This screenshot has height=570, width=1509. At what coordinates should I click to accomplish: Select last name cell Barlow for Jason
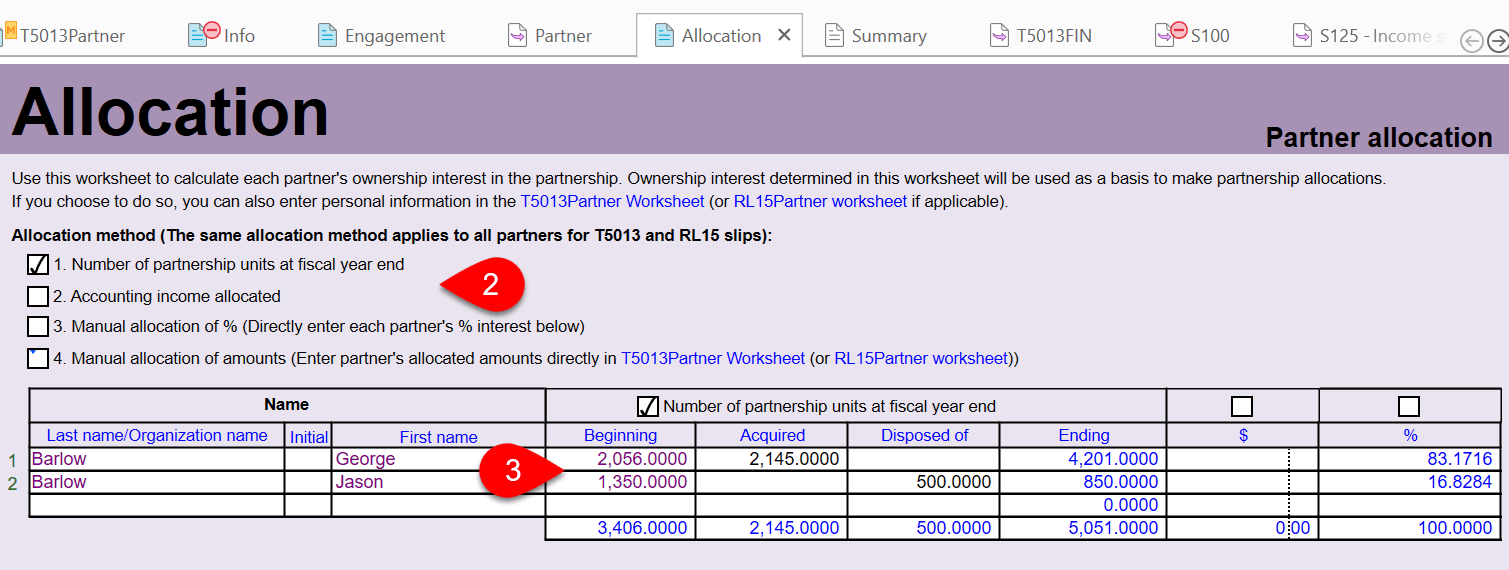click(x=157, y=482)
